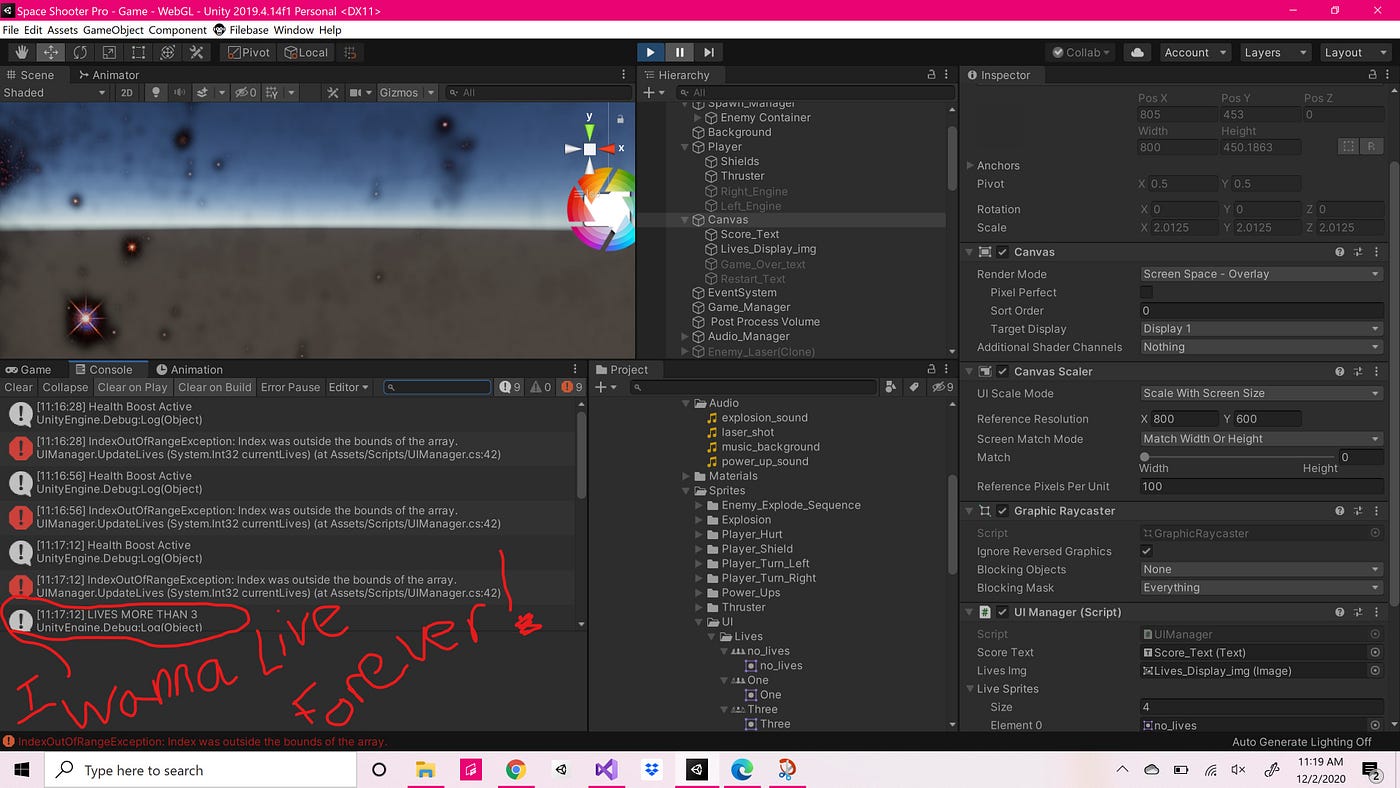Open the Component menu
This screenshot has width=1400, height=788.
(x=178, y=30)
